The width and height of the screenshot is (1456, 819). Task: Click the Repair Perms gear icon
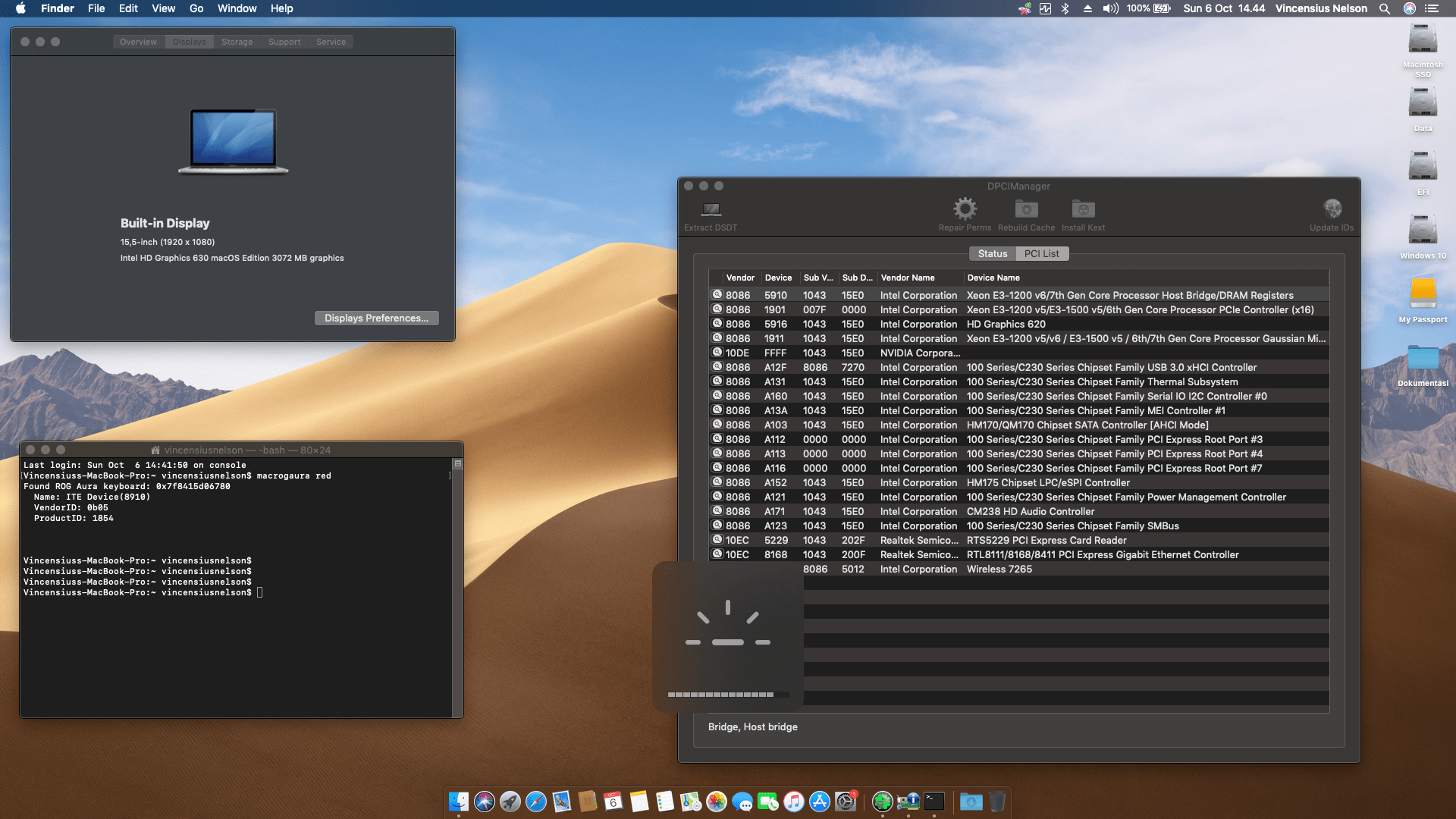point(965,209)
